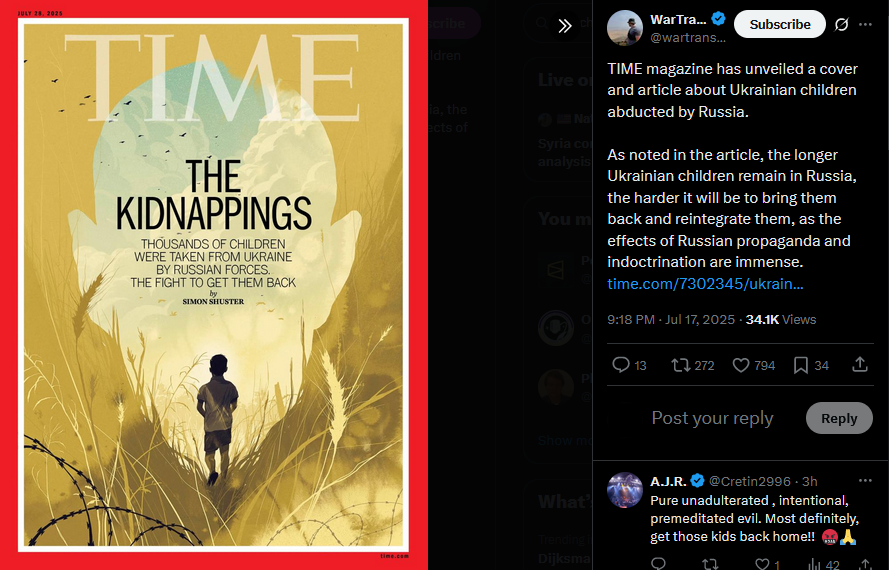Share the post via upload arrow icon
Image resolution: width=889 pixels, height=570 pixels.
coord(860,365)
